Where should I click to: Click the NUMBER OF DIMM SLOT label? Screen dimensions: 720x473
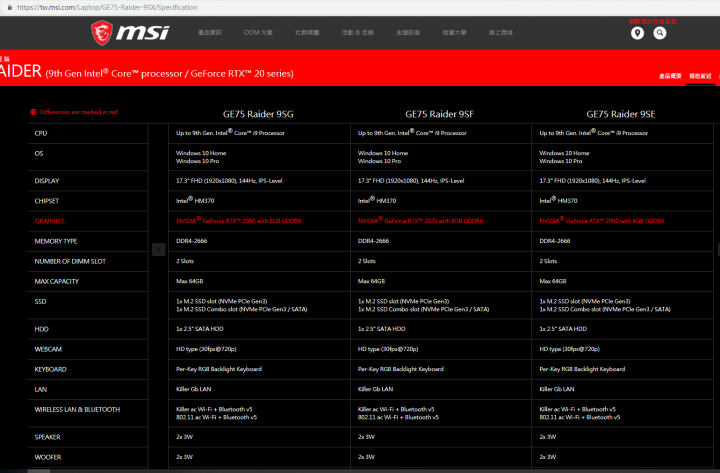pyautogui.click(x=70, y=261)
